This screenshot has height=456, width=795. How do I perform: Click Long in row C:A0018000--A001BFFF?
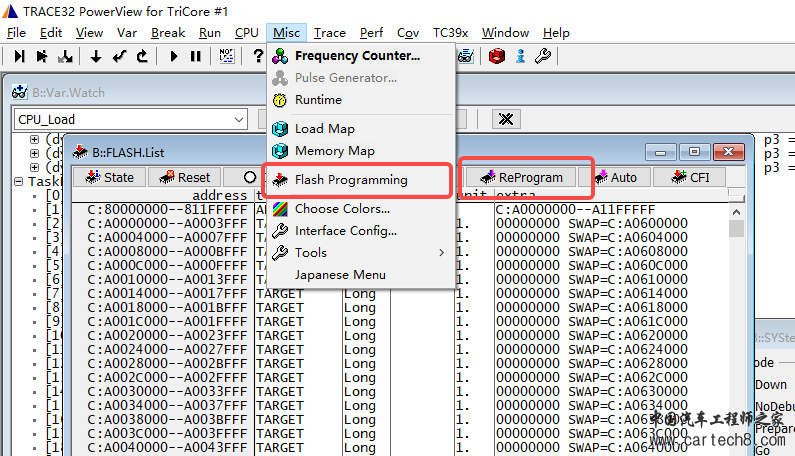point(359,308)
